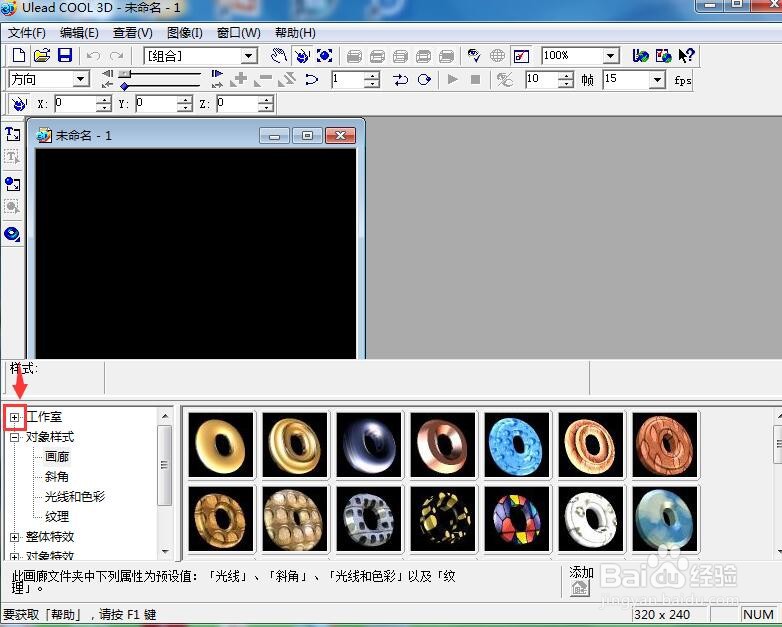The width and height of the screenshot is (782, 627).
Task: Open the 查看(V) menu
Action: (x=133, y=33)
